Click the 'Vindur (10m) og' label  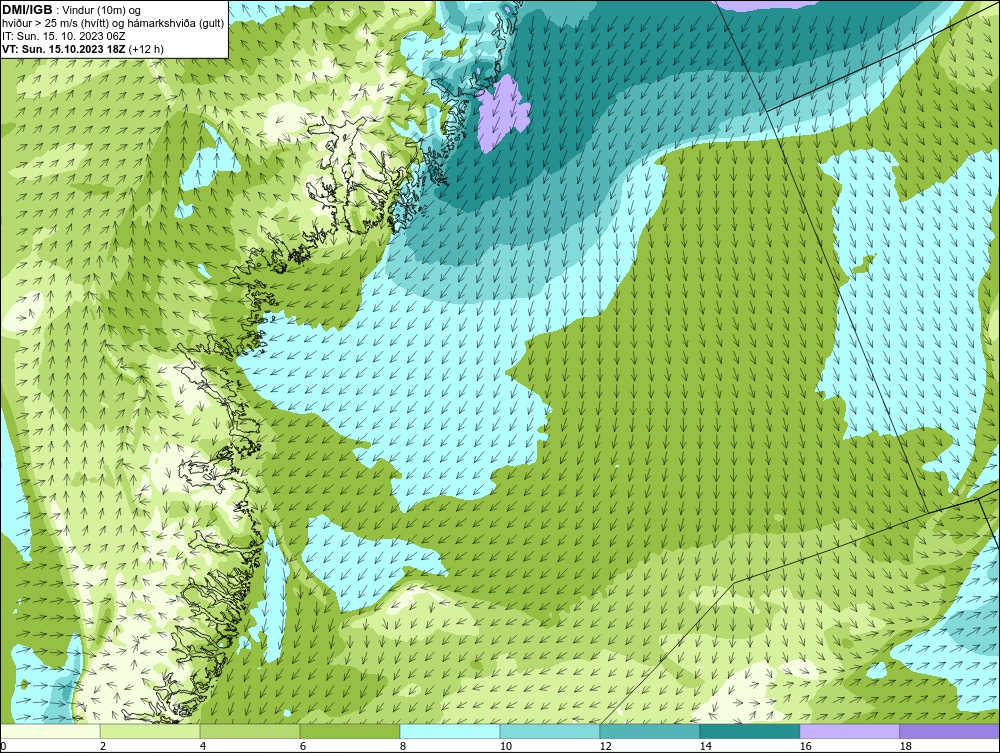point(101,11)
